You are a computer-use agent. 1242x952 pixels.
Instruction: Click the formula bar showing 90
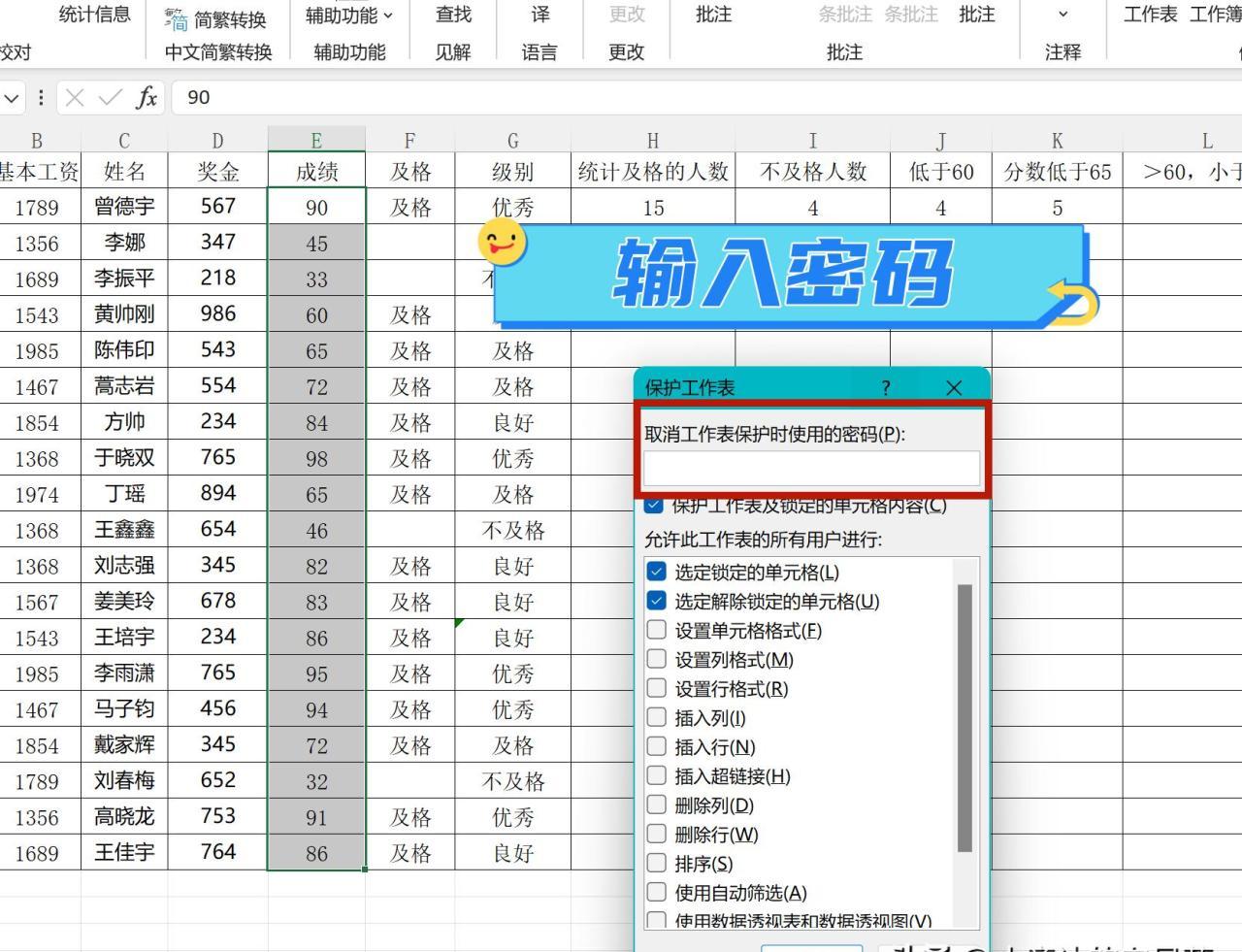(706, 97)
